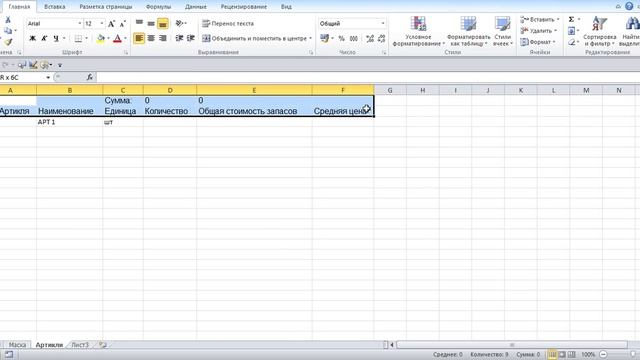This screenshot has height=360, width=640.
Task: Apply fill color bucket icon
Action: pyautogui.click(x=100, y=38)
